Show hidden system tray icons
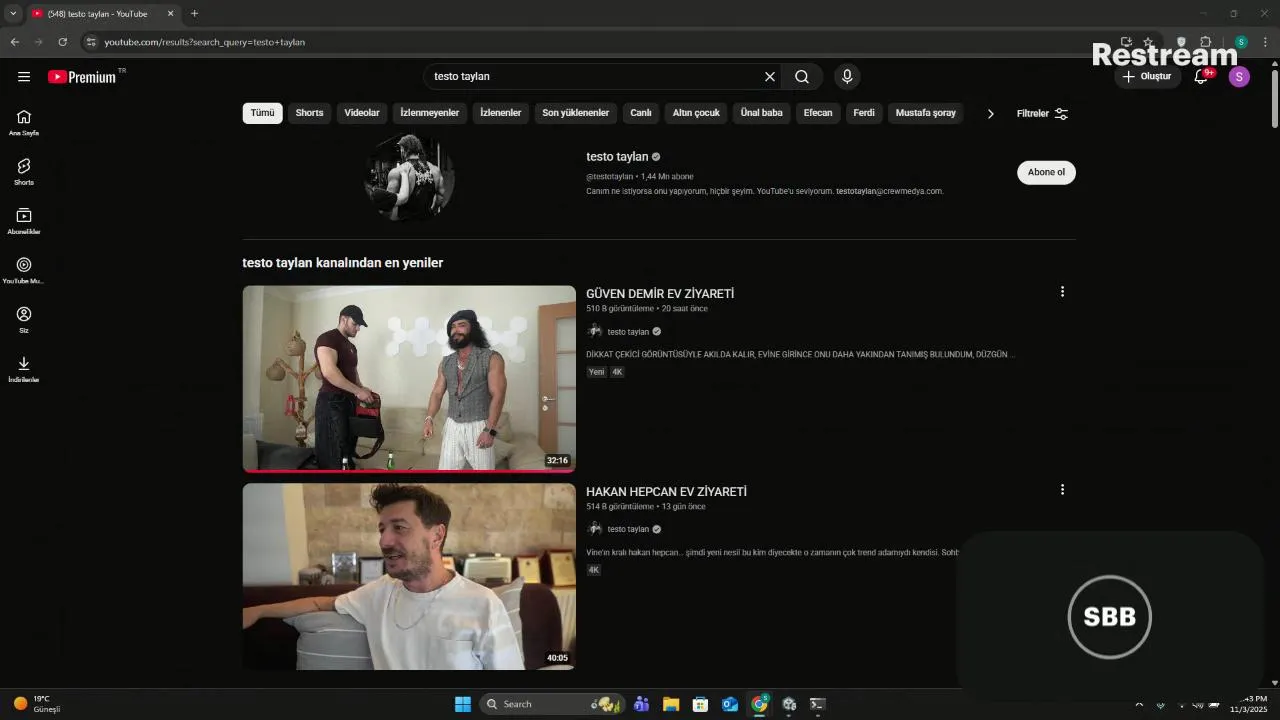Screen dimensions: 1280x720 click(1138, 704)
